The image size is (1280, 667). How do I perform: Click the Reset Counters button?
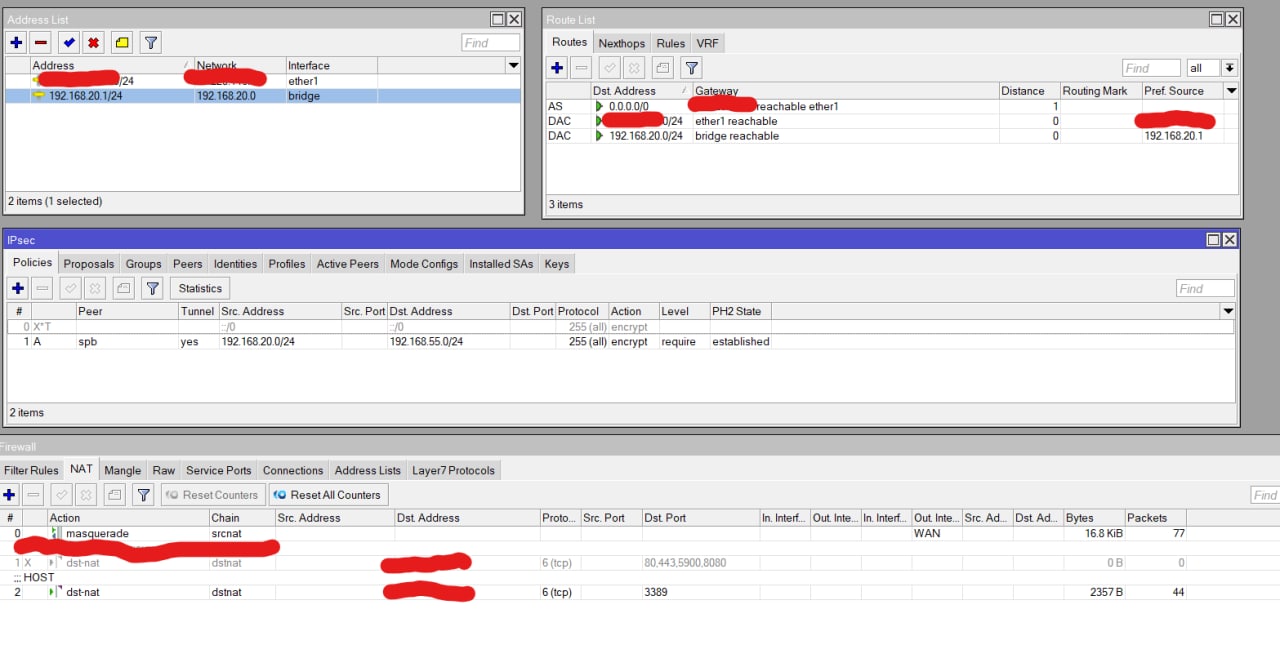(211, 495)
